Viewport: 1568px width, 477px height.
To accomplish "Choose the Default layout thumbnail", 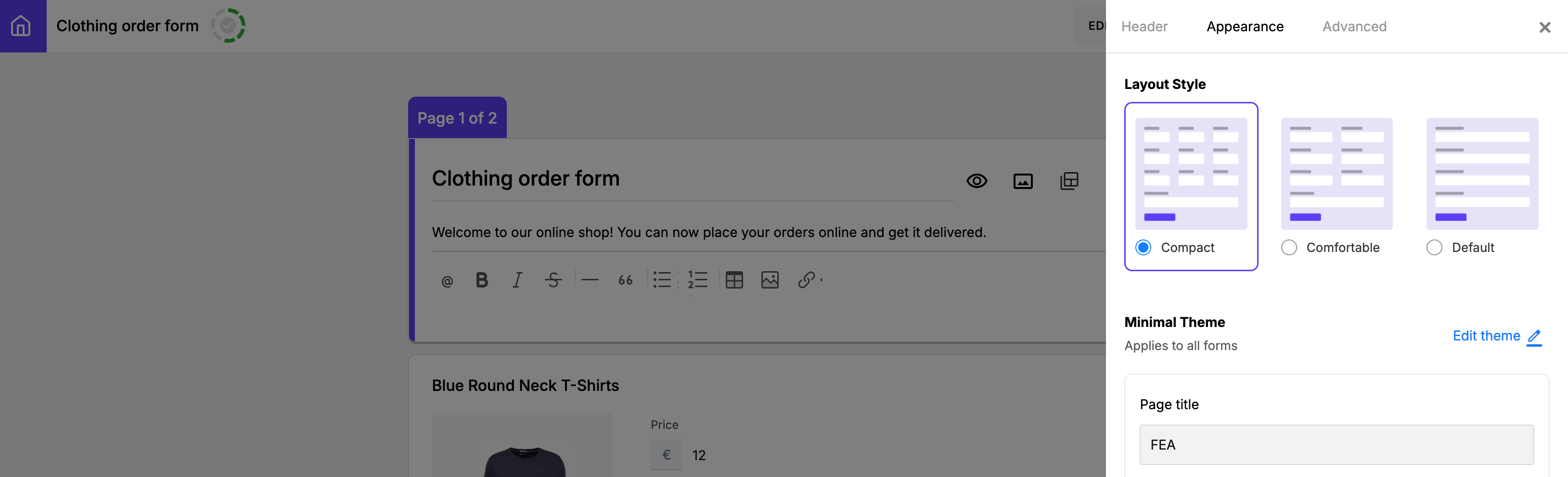I will point(1482,174).
